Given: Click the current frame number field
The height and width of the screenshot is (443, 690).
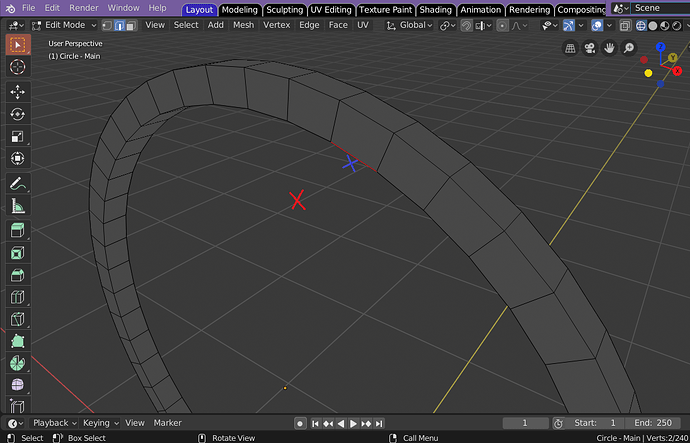Looking at the screenshot, I should coord(525,423).
